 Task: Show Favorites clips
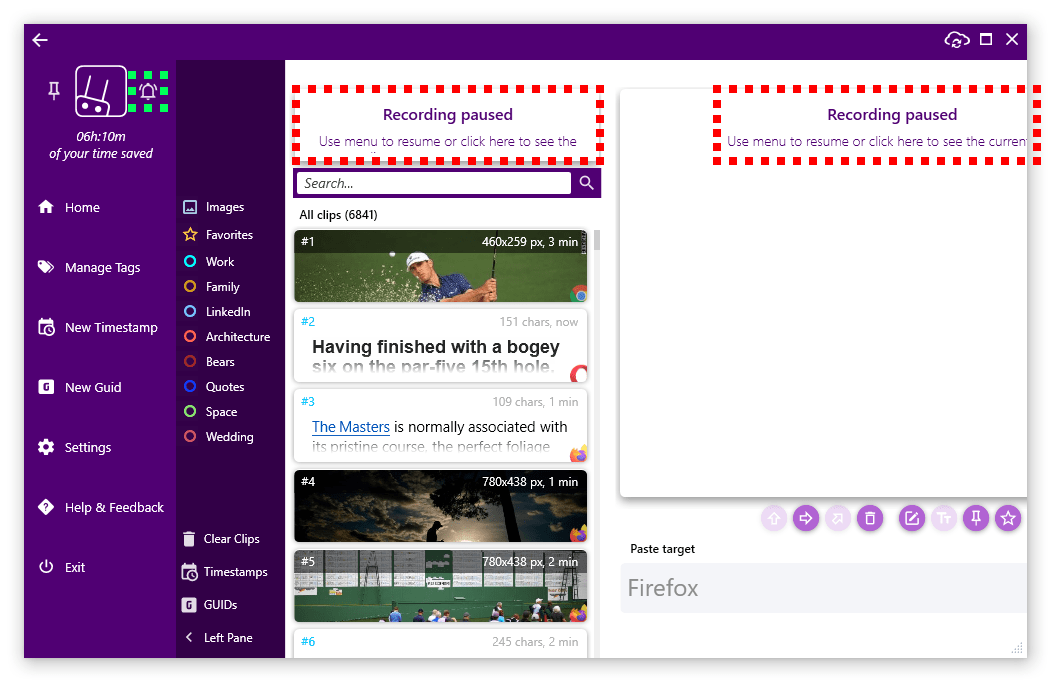point(219,235)
